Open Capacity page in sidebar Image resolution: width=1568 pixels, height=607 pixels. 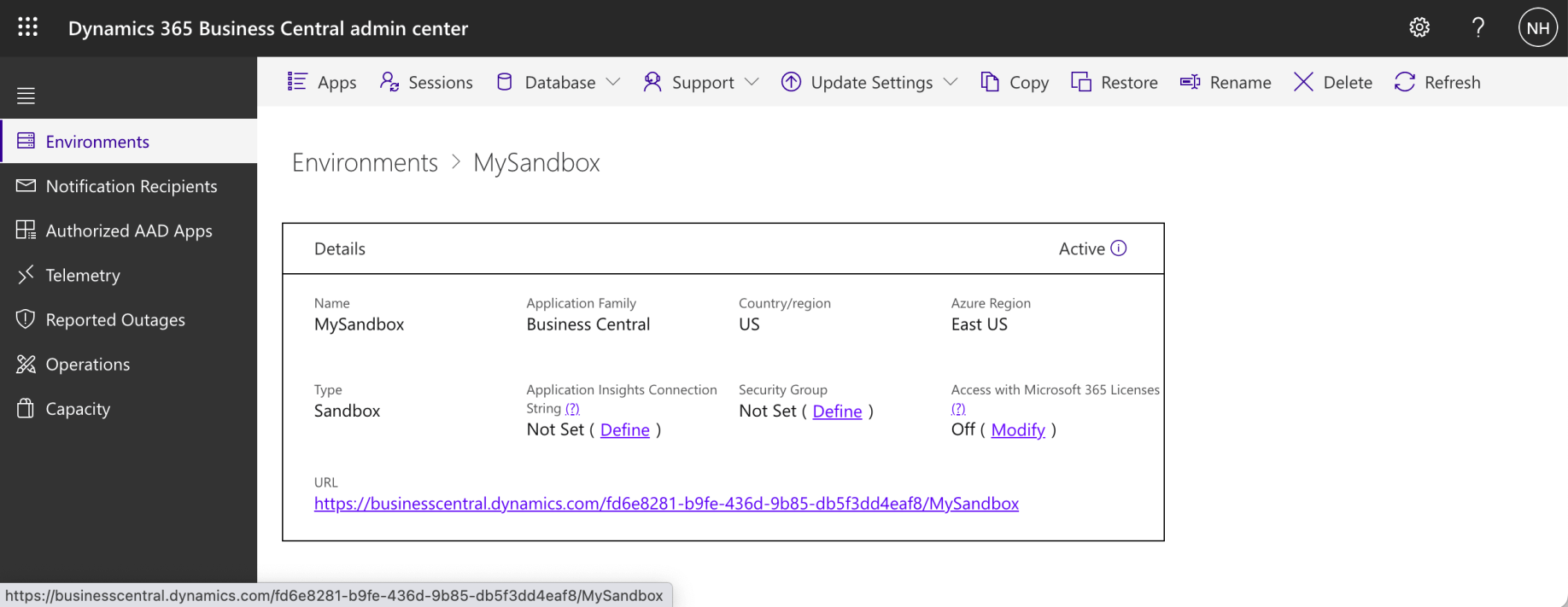tap(78, 409)
